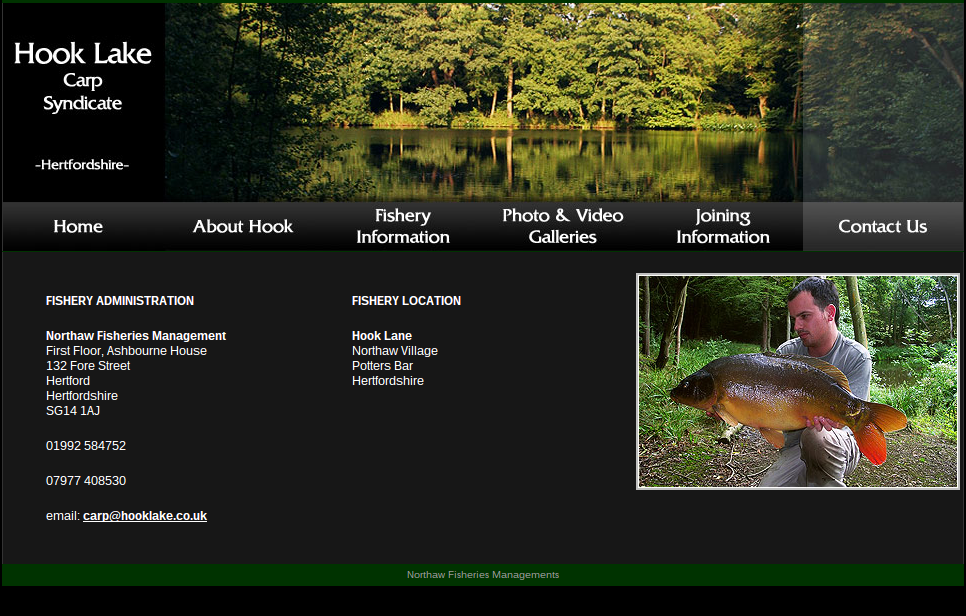Click the Northaw Village address line
This screenshot has height=616, width=966.
point(395,351)
